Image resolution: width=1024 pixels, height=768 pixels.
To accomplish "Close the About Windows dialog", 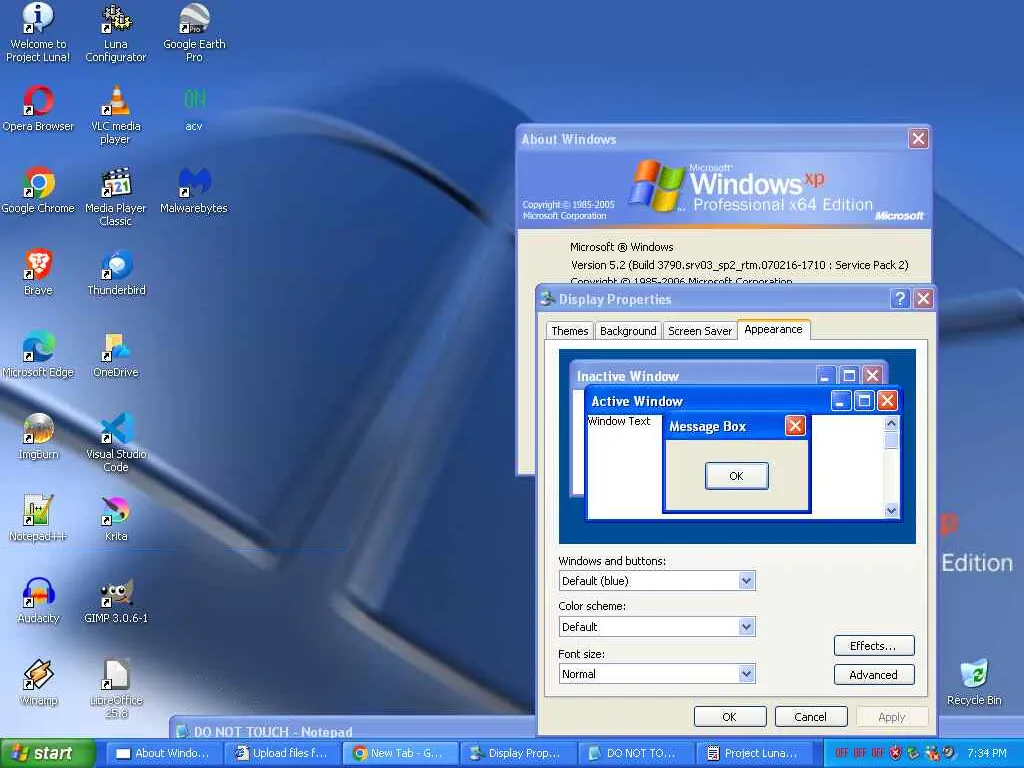I will tap(918, 138).
